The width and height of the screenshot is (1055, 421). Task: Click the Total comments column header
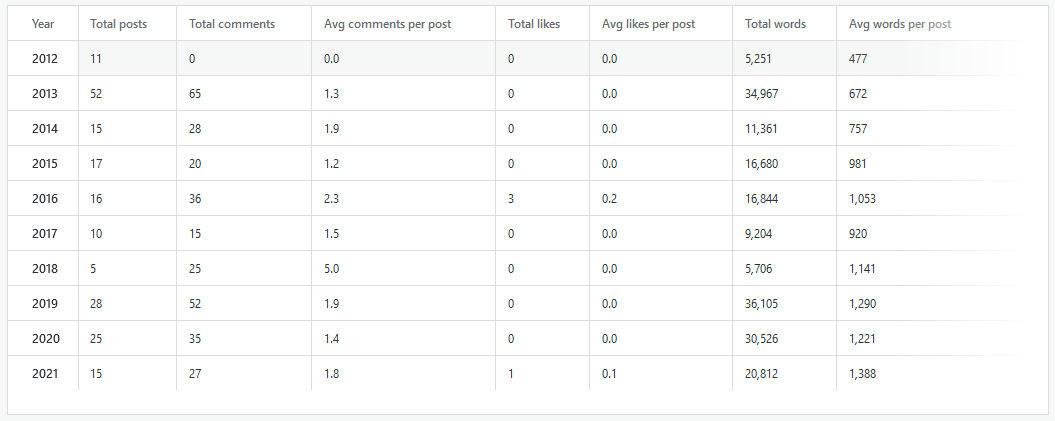[232, 23]
